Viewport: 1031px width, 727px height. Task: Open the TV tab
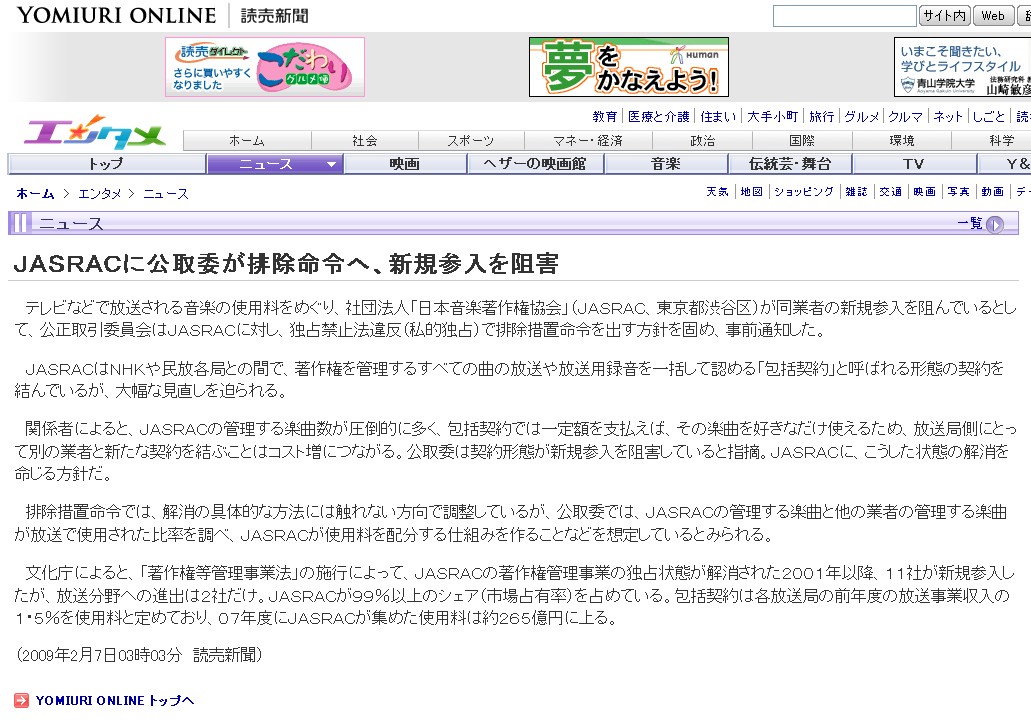(913, 164)
